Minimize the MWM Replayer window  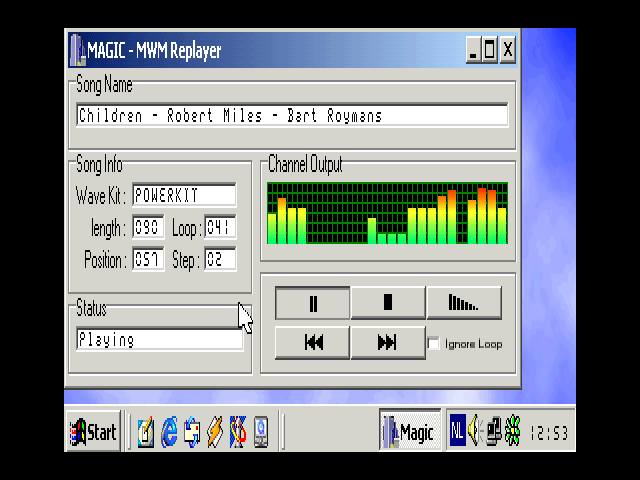[473, 50]
